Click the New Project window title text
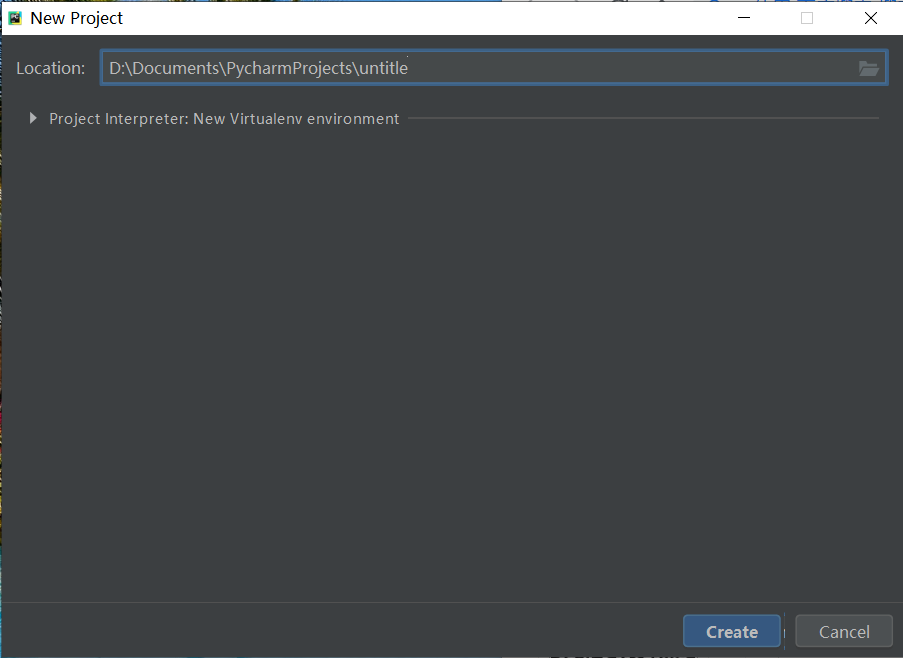 pos(77,18)
